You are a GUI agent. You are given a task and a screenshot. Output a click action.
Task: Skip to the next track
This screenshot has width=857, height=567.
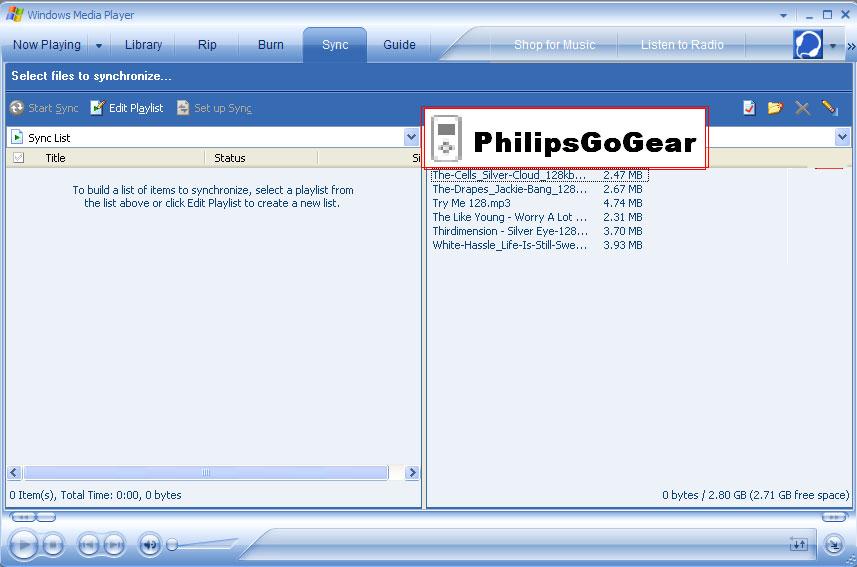pyautogui.click(x=114, y=545)
